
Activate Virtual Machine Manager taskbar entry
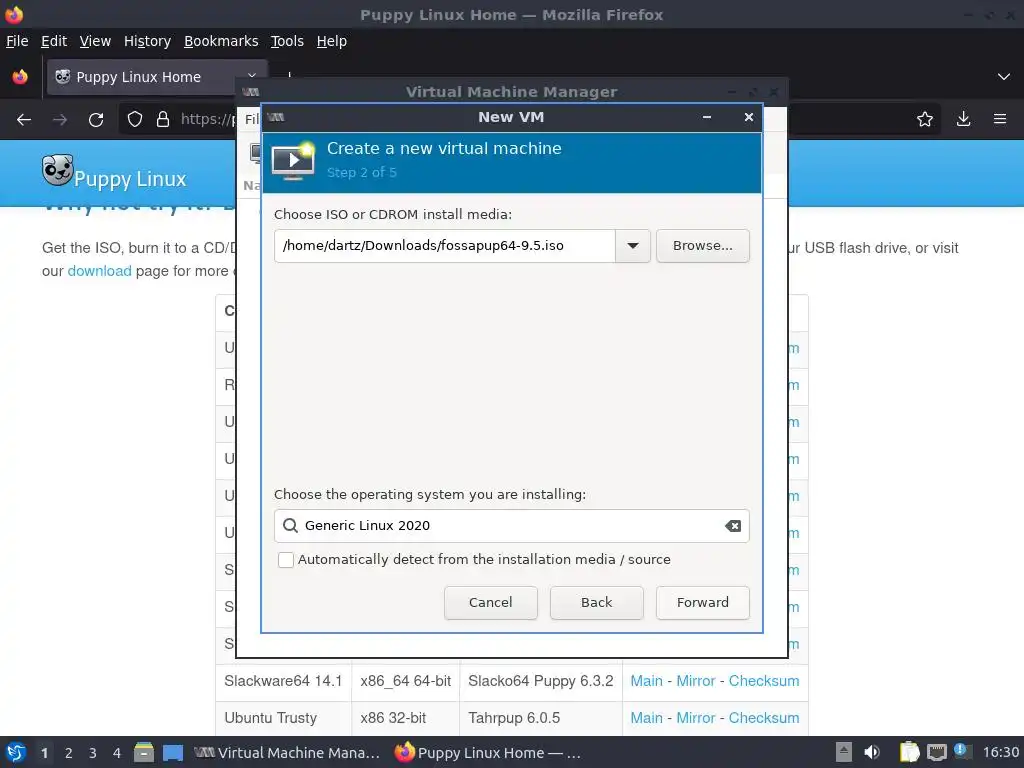tap(287, 753)
